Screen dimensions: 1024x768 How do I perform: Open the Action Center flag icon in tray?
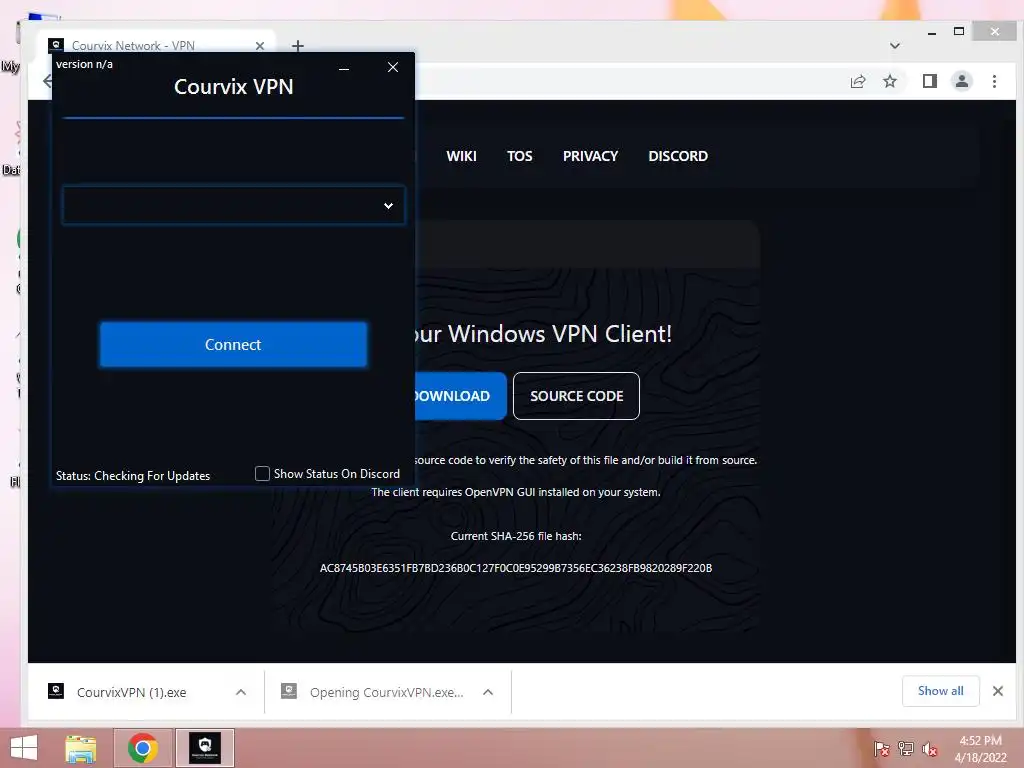coord(881,749)
